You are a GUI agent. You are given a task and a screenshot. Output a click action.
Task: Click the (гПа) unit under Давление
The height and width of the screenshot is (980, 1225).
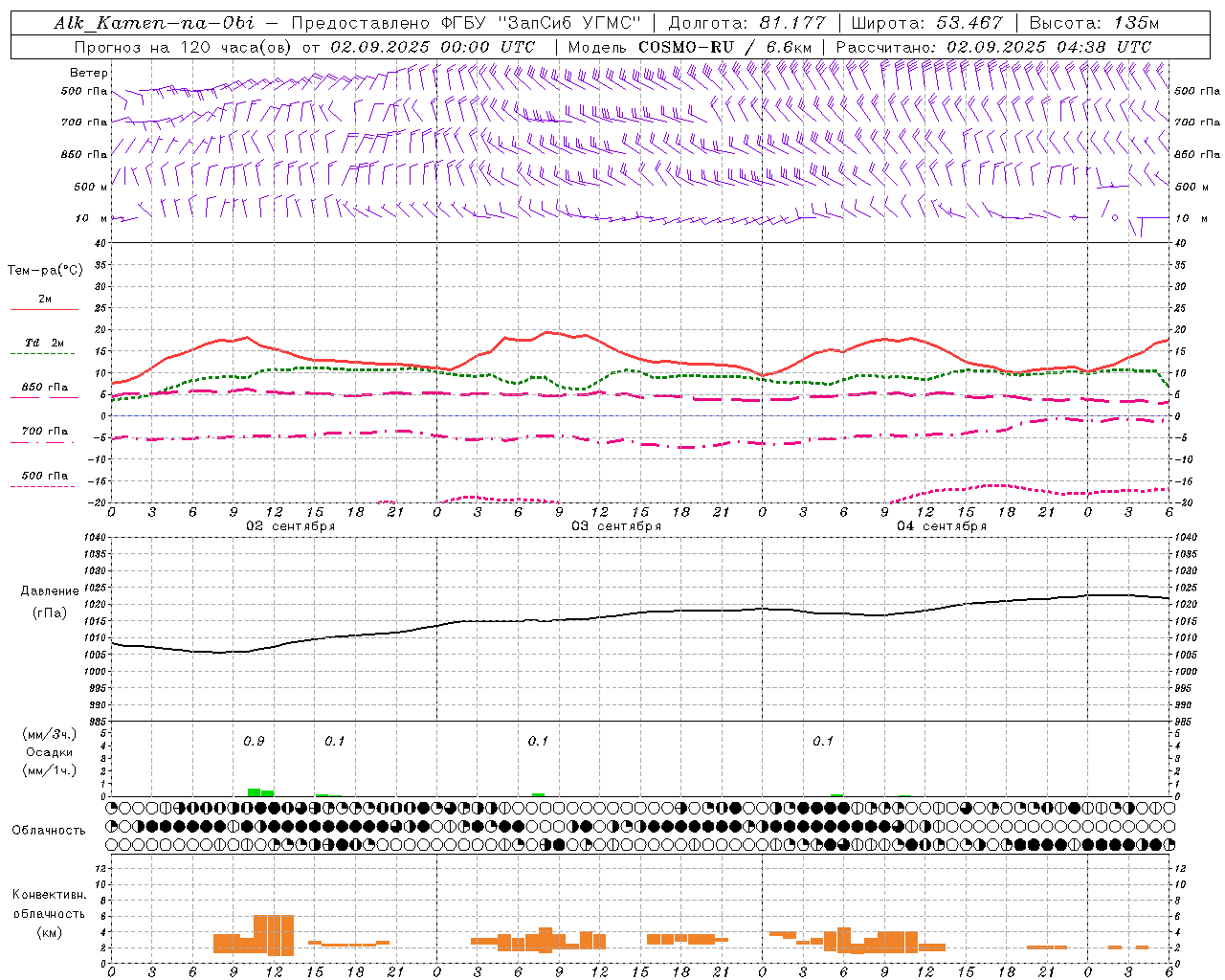click(x=50, y=613)
